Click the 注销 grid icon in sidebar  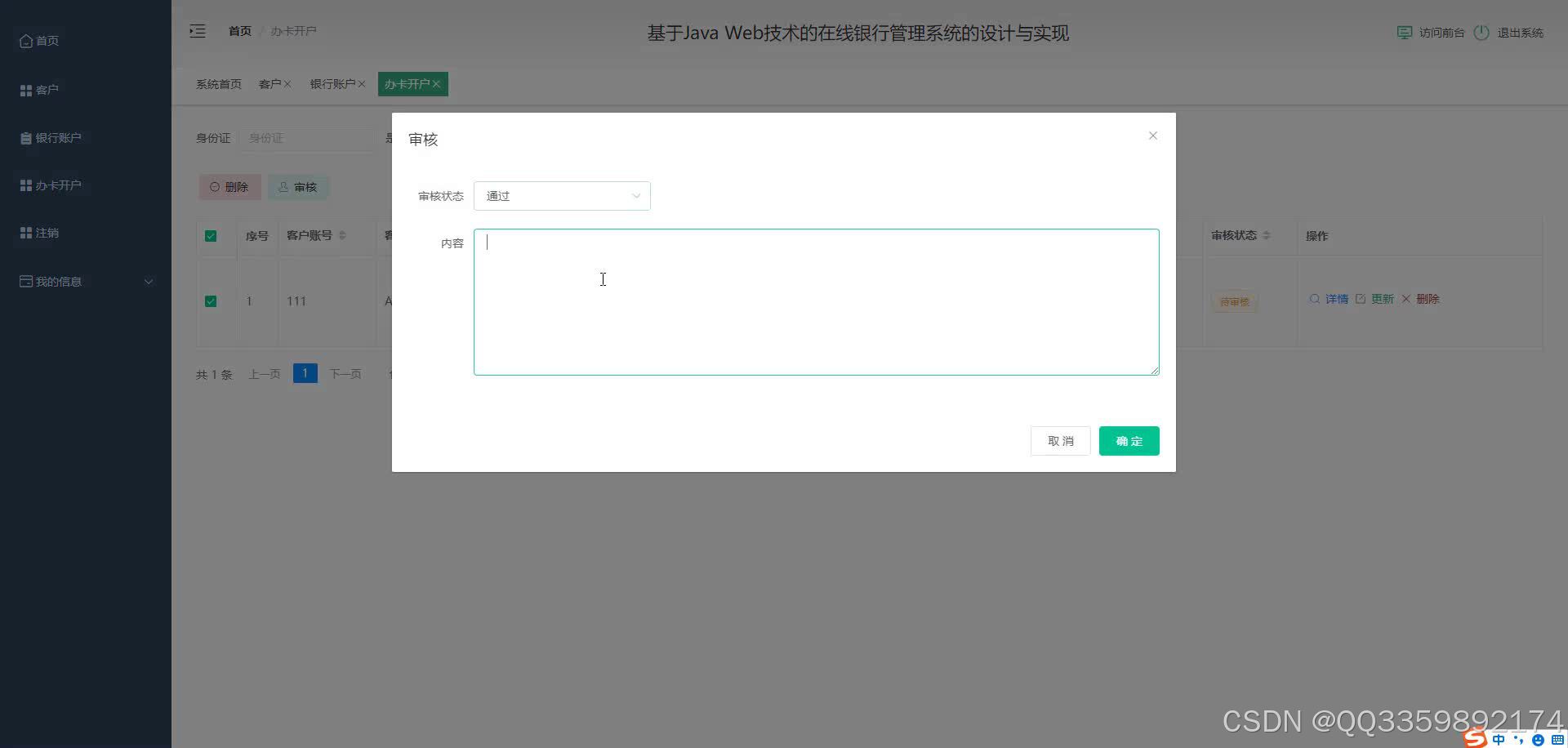point(26,233)
